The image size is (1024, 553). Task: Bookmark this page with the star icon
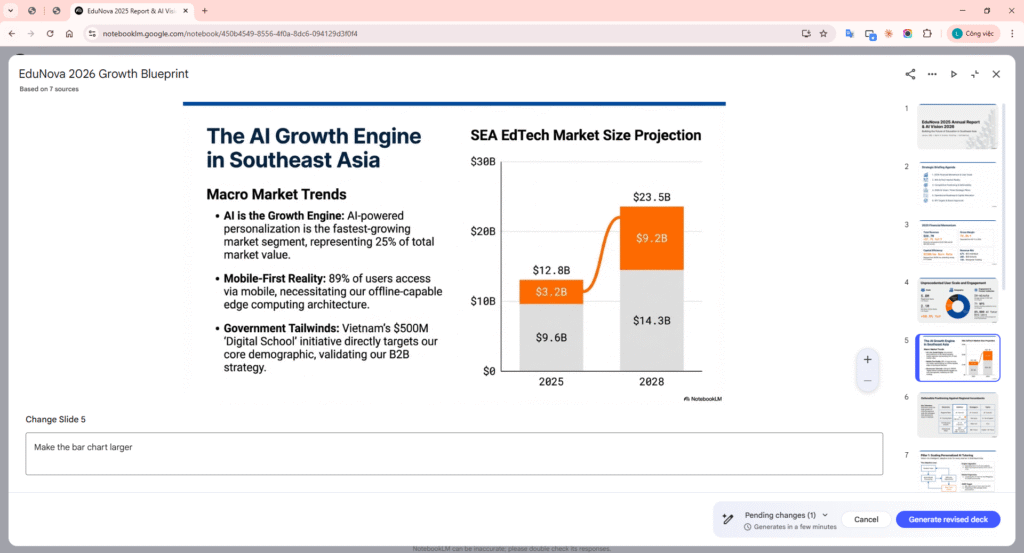(823, 33)
